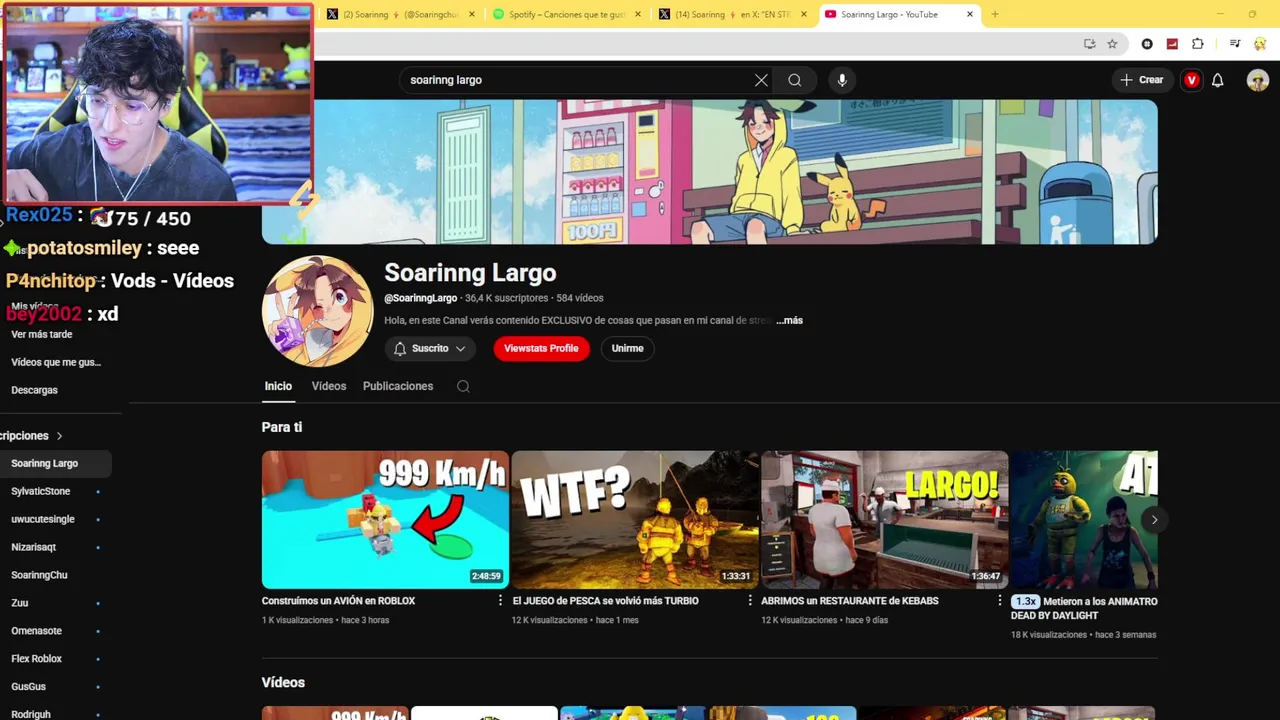Screen dimensions: 1280x720
Task: Open the Suscrito notification dropdown
Action: [429, 348]
